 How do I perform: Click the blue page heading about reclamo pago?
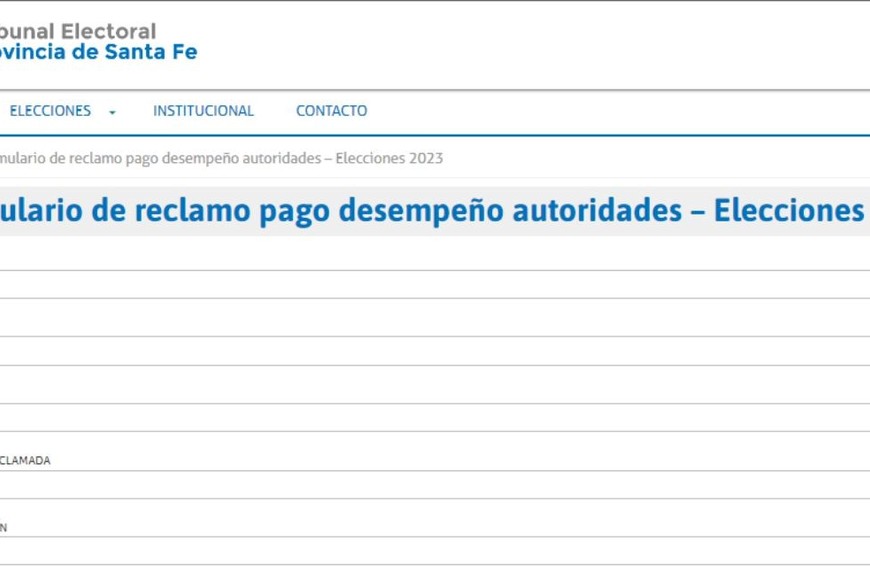[430, 211]
